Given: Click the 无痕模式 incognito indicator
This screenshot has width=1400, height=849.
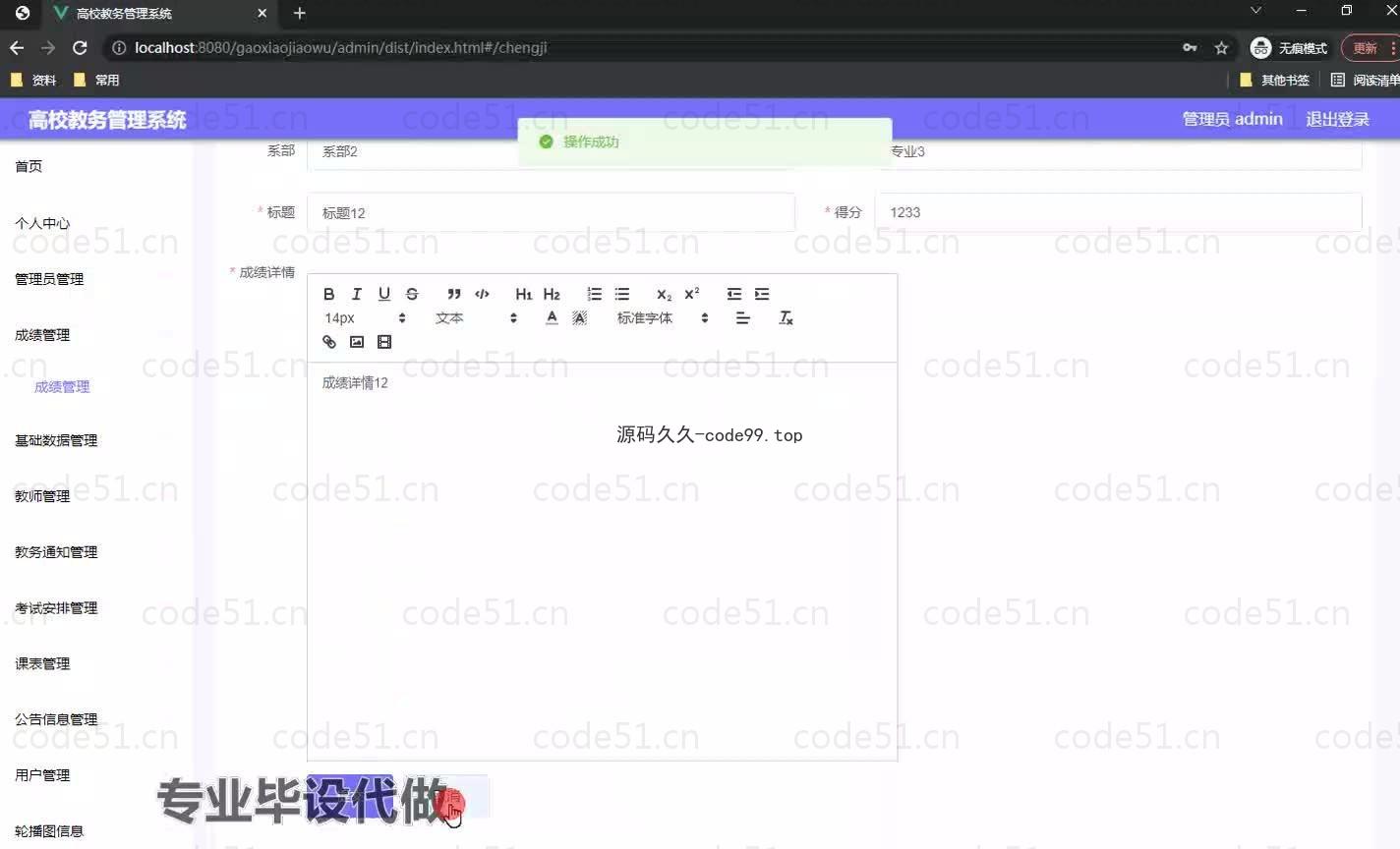Looking at the screenshot, I should click(1289, 47).
